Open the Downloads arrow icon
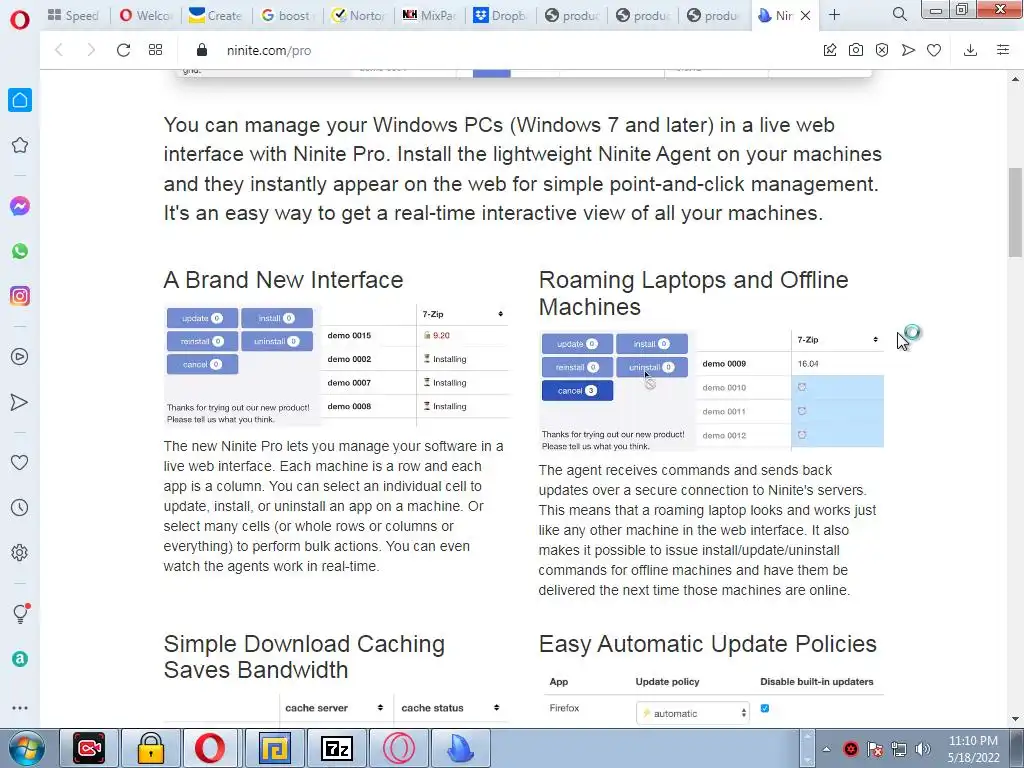This screenshot has height=768, width=1024. point(970,50)
